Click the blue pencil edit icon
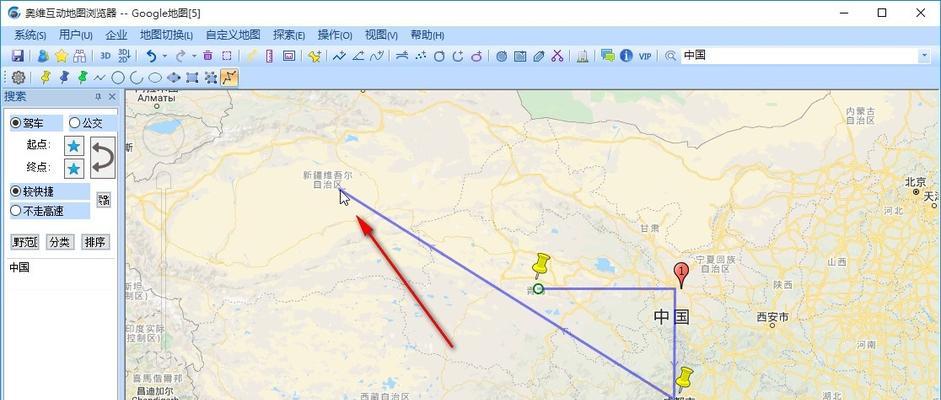The image size is (941, 400). (539, 56)
